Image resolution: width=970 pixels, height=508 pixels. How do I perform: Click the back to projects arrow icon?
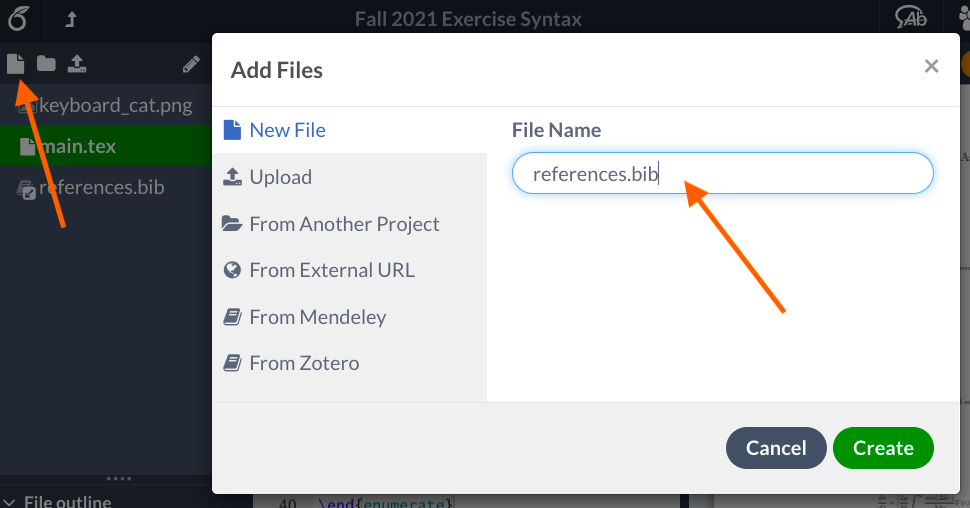click(70, 18)
